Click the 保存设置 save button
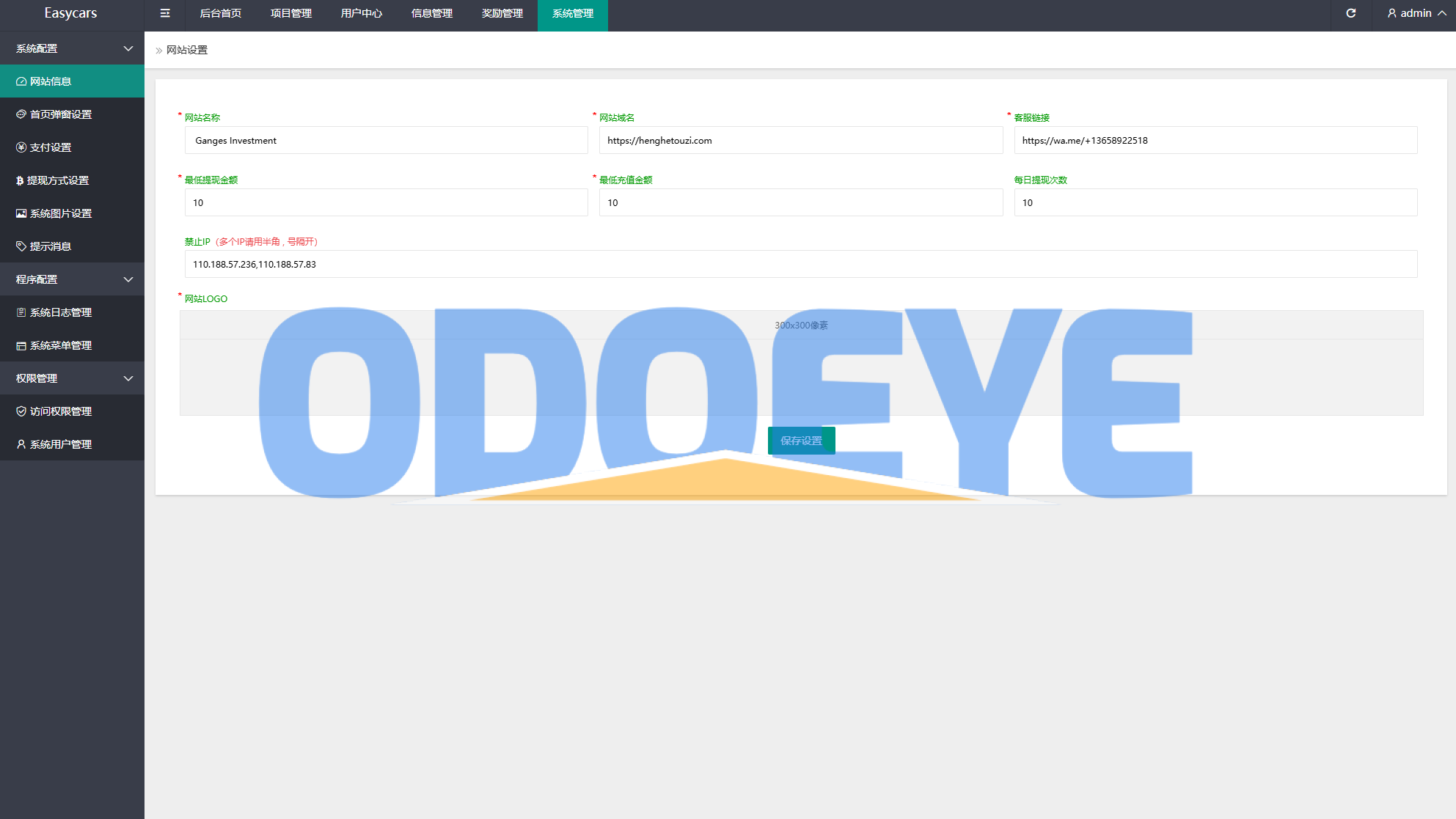The width and height of the screenshot is (1456, 819). [x=801, y=441]
